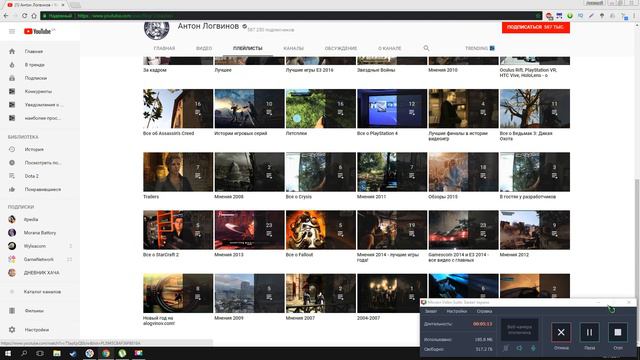Click the green power extension icon
640x360 pixels.
tap(570, 16)
